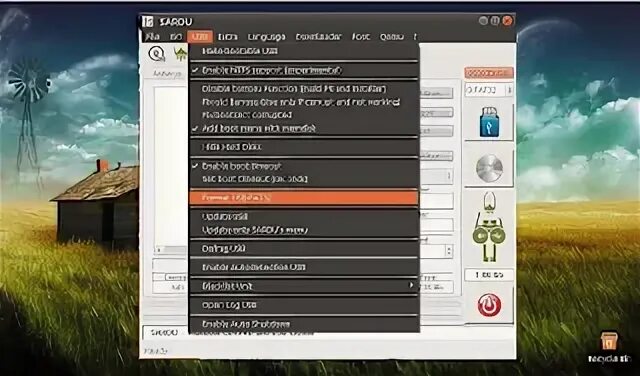The image size is (640, 376).
Task: Open the Language menu
Action: click(x=266, y=37)
